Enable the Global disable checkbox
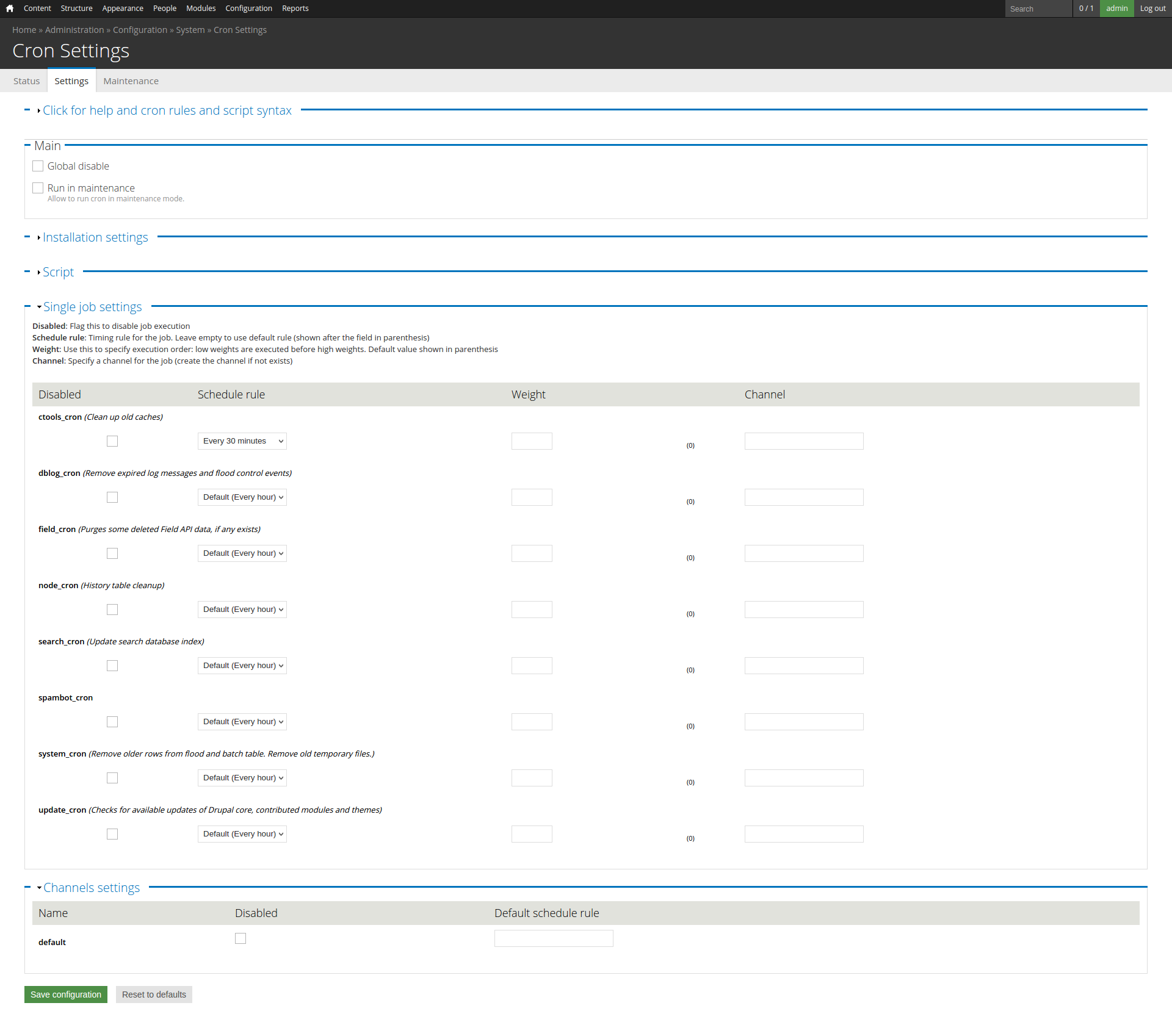Image resolution: width=1172 pixels, height=1036 pixels. [38, 166]
